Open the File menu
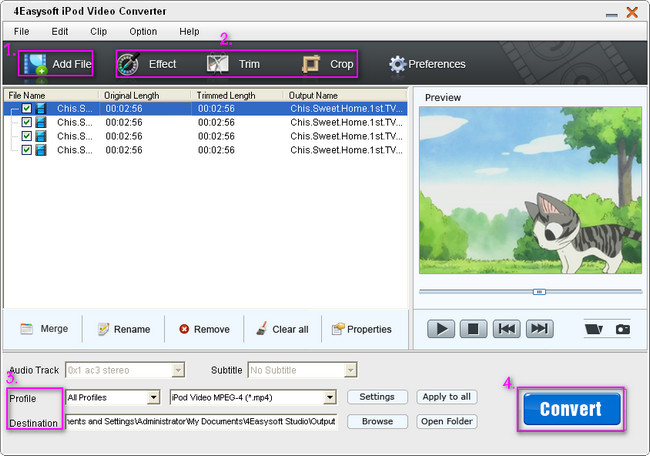The width and height of the screenshot is (650, 456). (21, 32)
